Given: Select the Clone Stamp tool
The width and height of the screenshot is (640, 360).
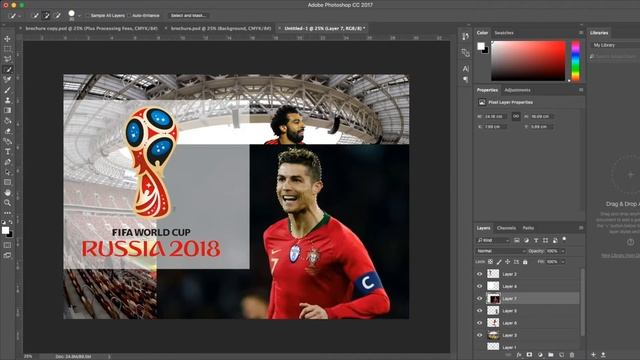Looking at the screenshot, I should coord(7,100).
